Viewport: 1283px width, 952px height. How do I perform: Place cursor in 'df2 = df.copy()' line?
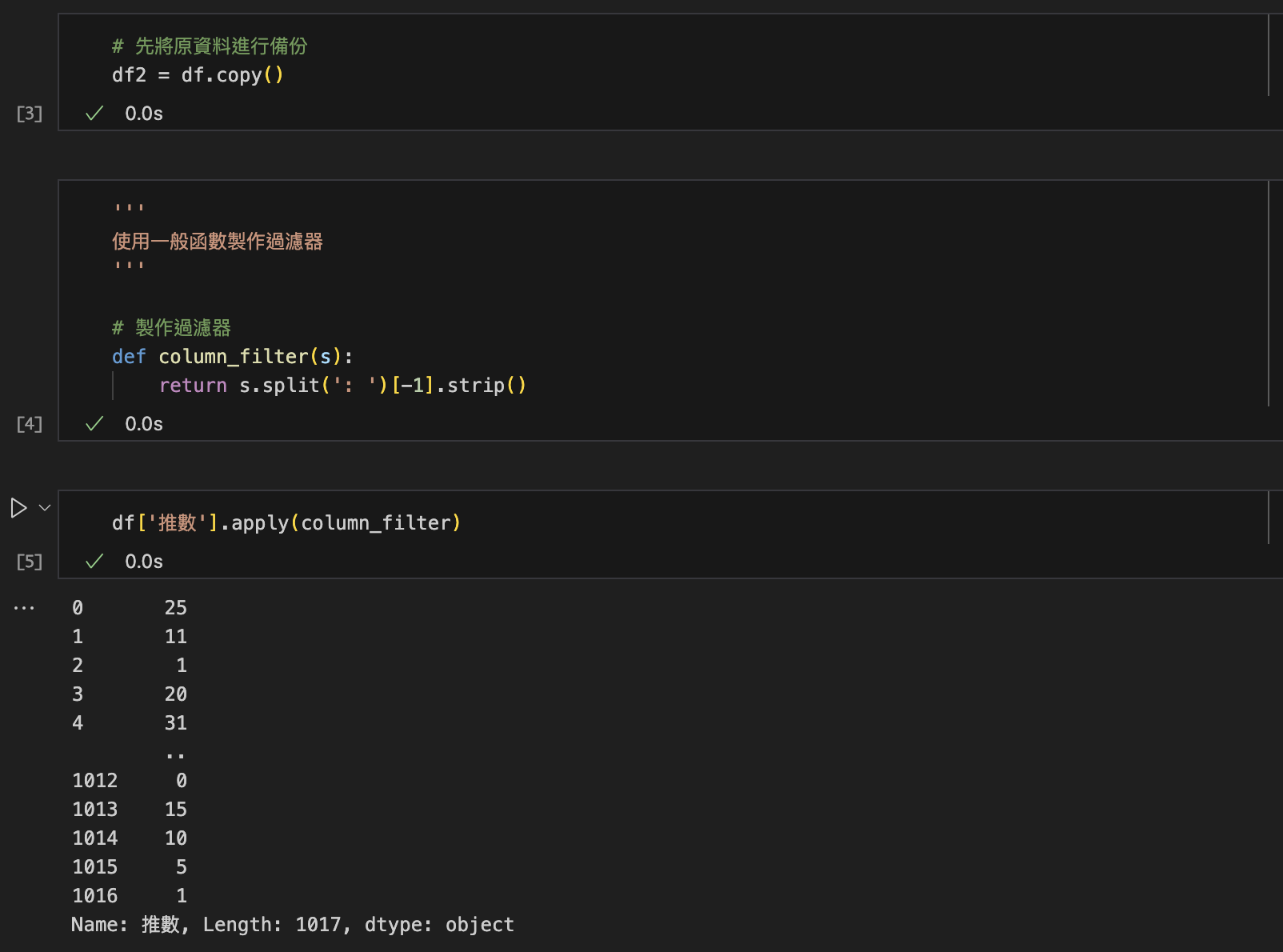198,75
